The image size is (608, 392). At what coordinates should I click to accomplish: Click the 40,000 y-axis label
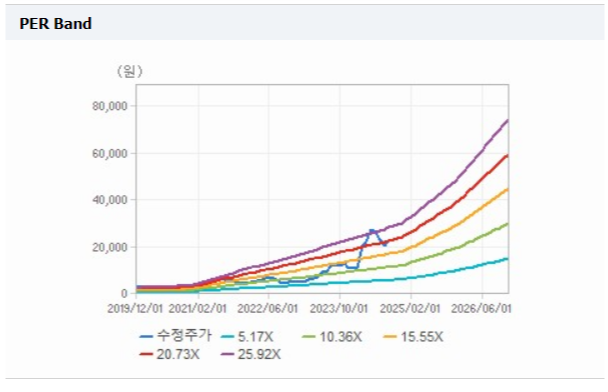point(110,200)
